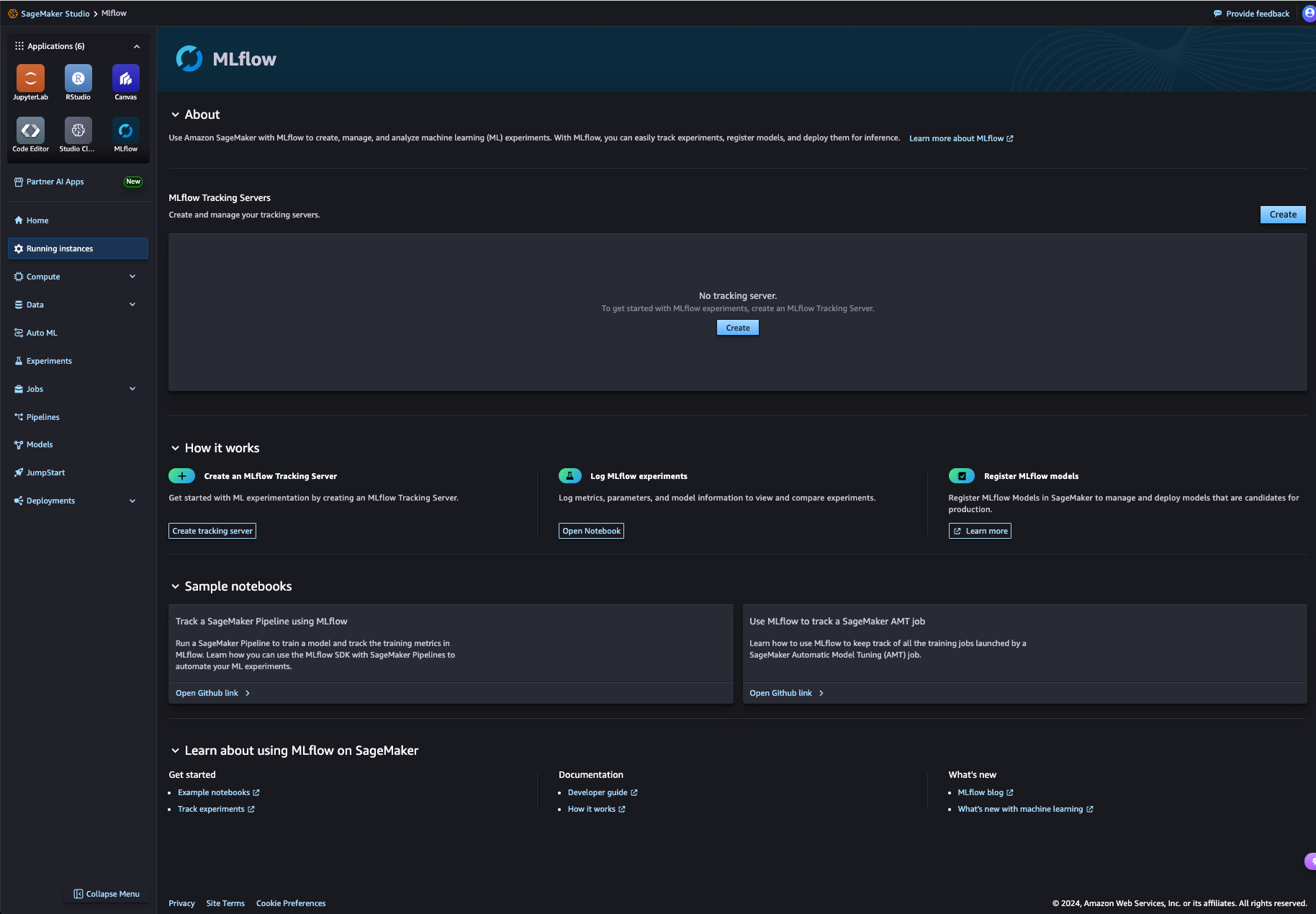Screen dimensions: 1316x914
Task: Expand the Deployments menu chevron
Action: (x=132, y=501)
